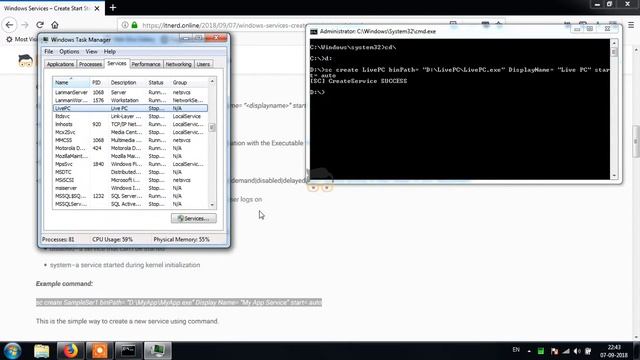Click the Most Visited bookmark gear icon
Image resolution: width=640 pixels, height=360 pixels.
9,39
